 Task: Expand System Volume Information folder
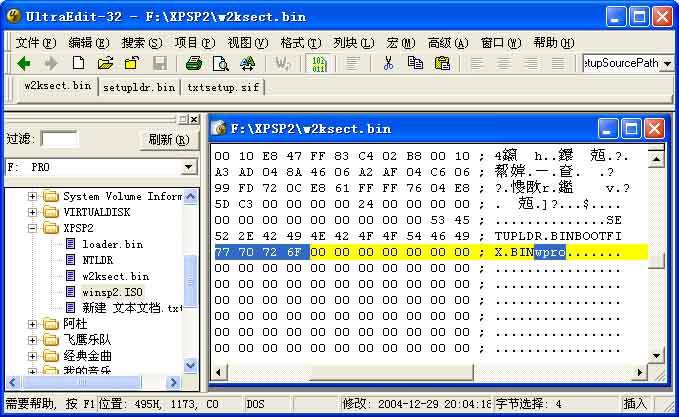click(x=32, y=196)
